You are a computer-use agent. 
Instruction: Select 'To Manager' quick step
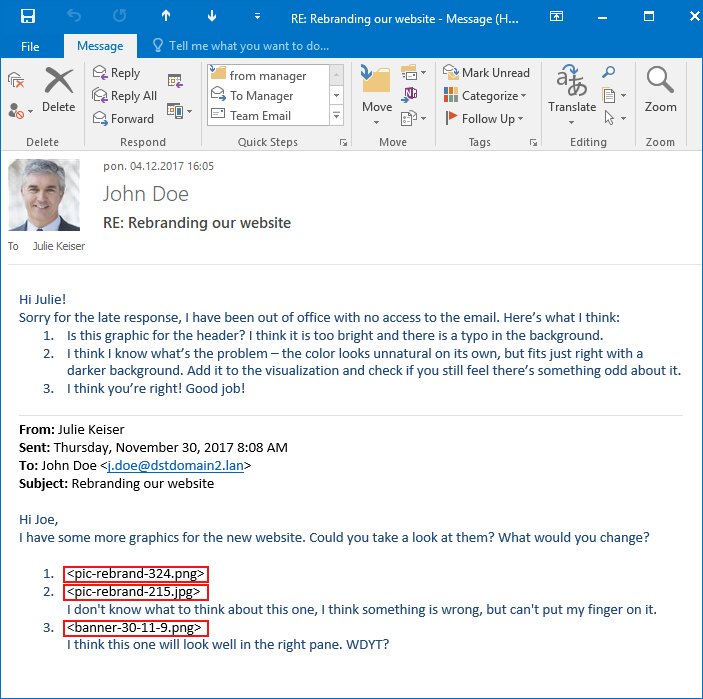(268, 96)
